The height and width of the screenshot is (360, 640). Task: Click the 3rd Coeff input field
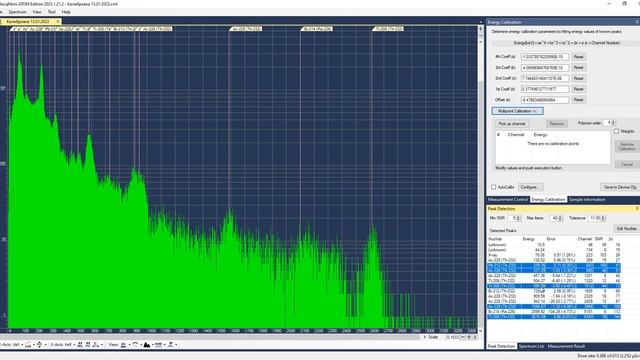pyautogui.click(x=545, y=67)
